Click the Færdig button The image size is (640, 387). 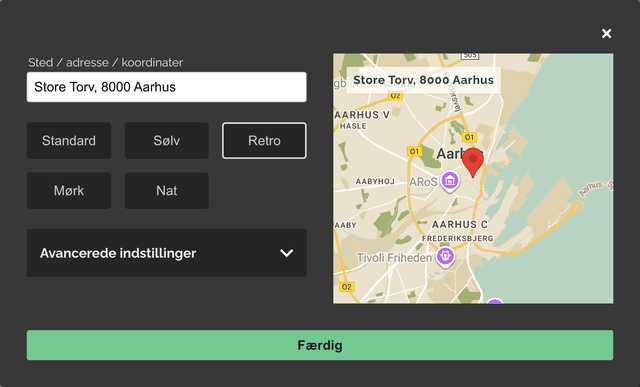point(320,345)
